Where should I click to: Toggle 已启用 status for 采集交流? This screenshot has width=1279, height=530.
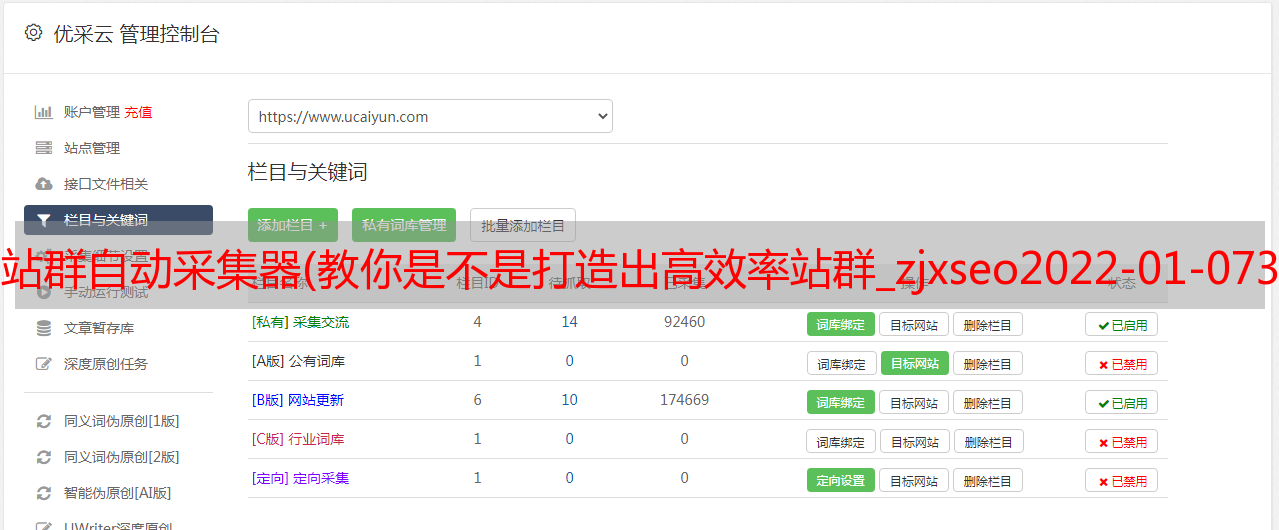point(1122,324)
